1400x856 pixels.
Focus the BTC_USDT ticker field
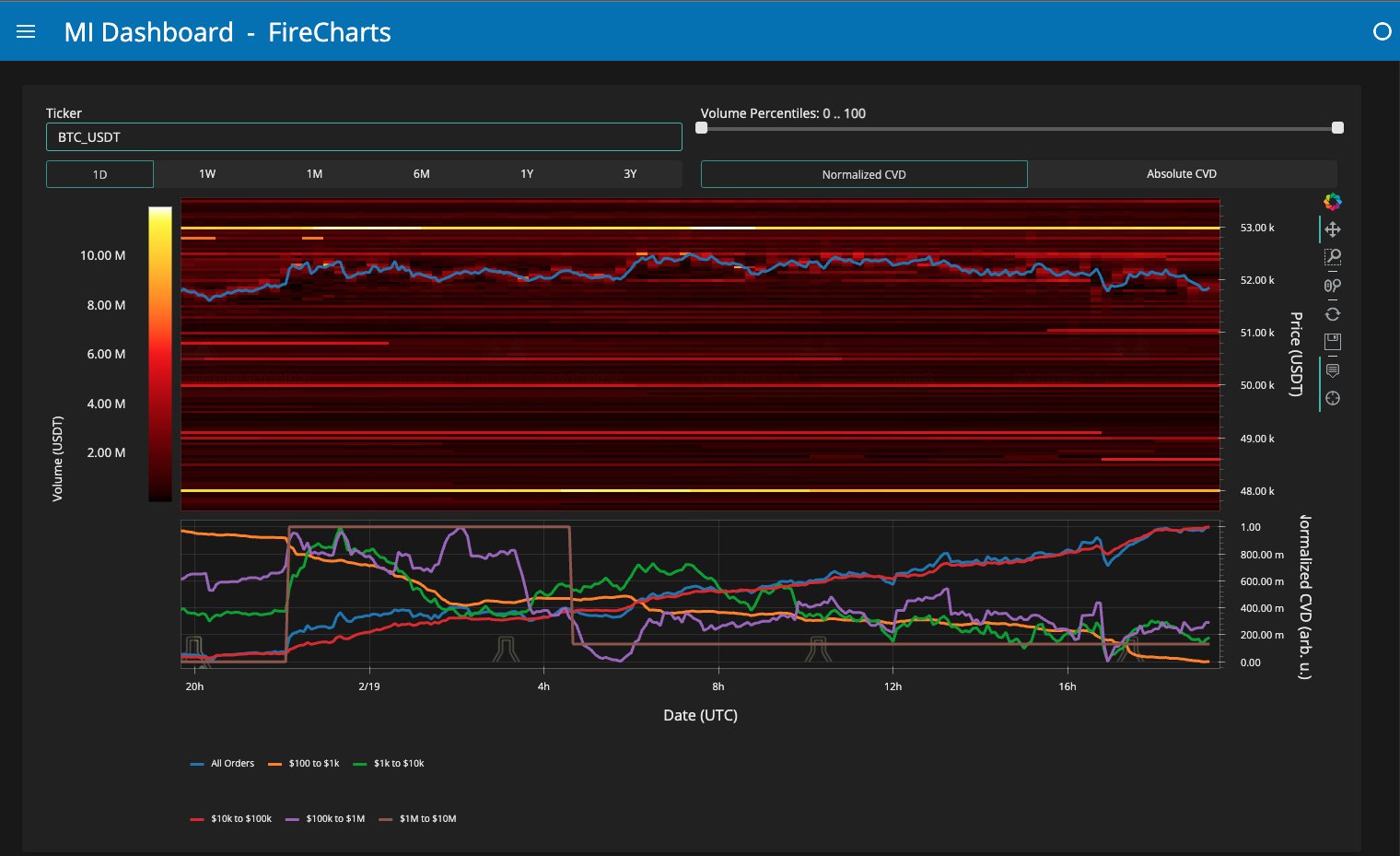click(x=364, y=137)
